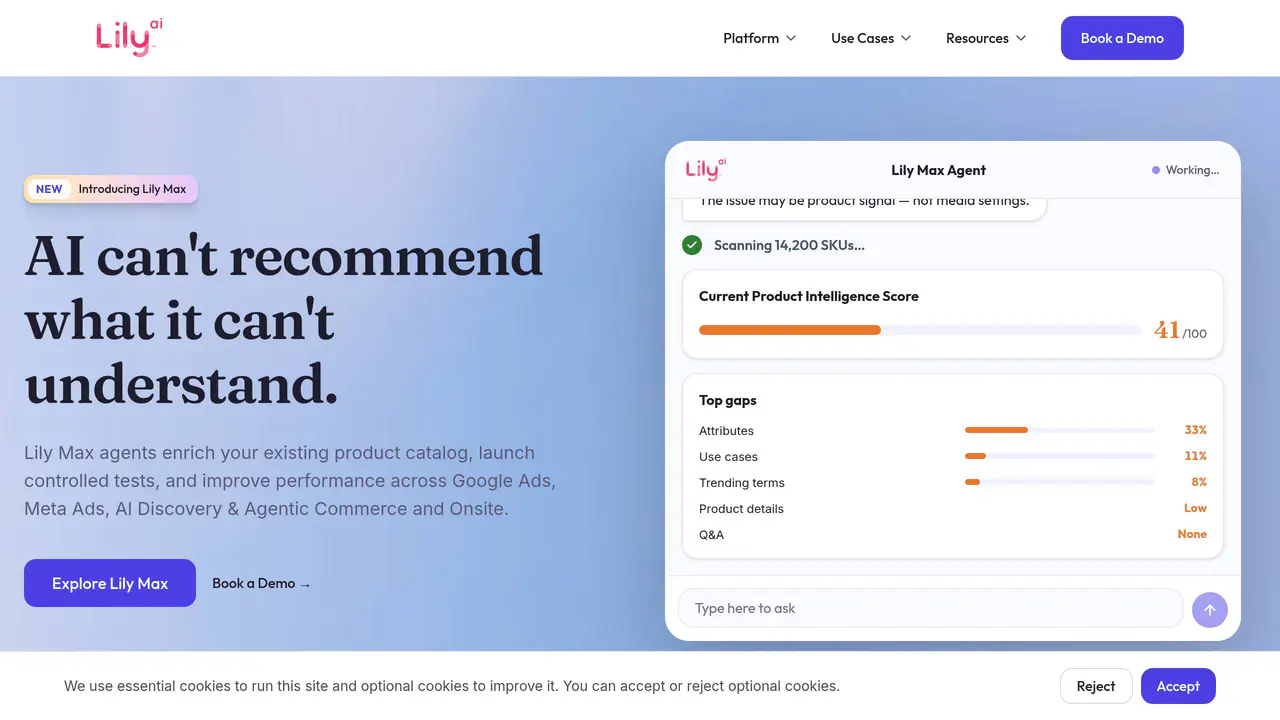Image resolution: width=1280 pixels, height=720 pixels.
Task: Accept optional cookies
Action: click(1178, 686)
